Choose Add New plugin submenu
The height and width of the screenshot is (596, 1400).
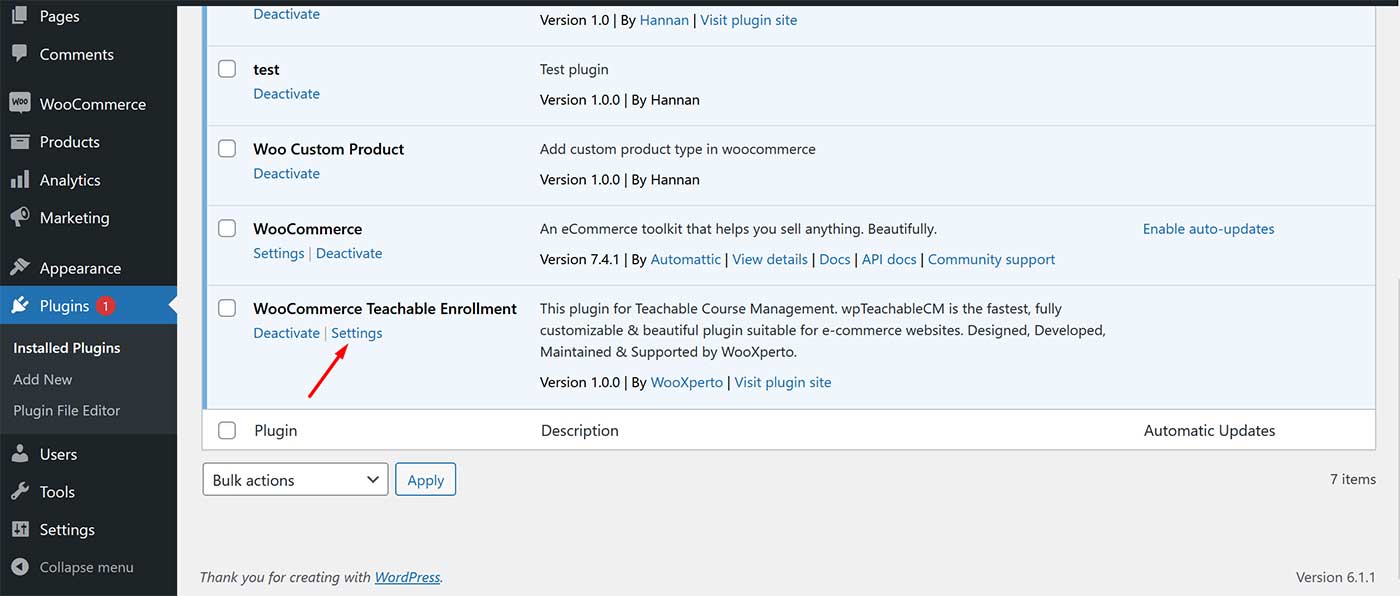[43, 379]
